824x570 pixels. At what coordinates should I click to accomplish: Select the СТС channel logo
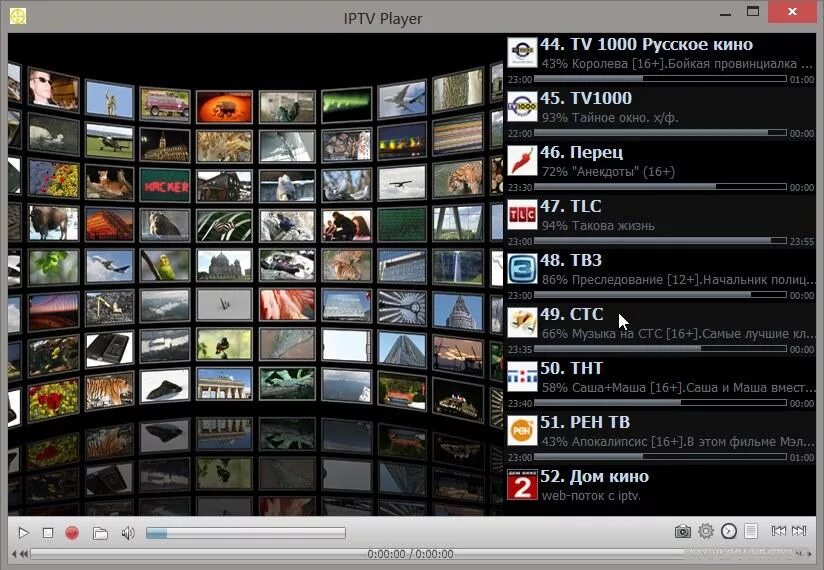pos(522,323)
